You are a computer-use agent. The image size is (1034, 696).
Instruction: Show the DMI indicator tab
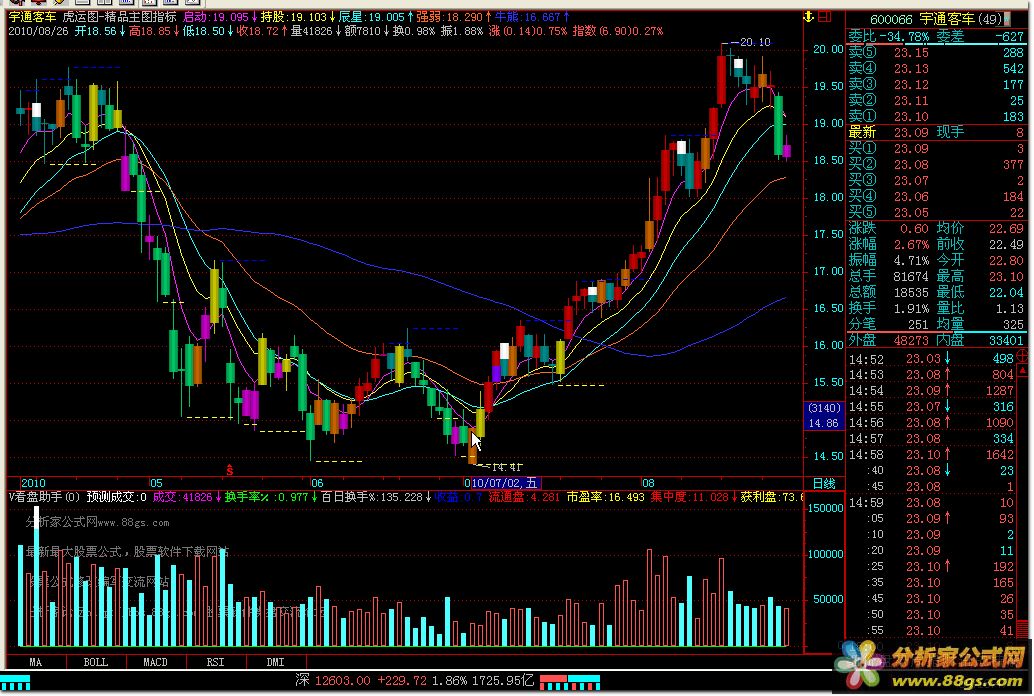coord(276,662)
